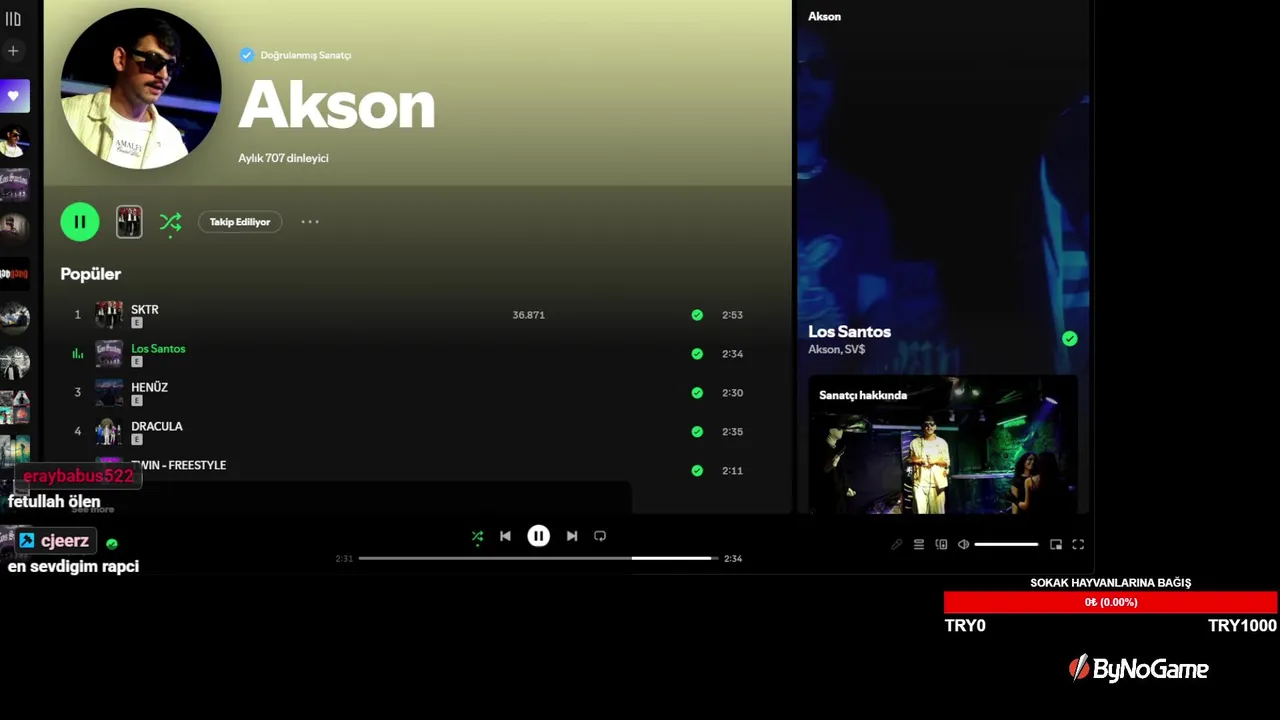This screenshot has height=720, width=1280.
Task: Open the mini player icon
Action: click(1056, 545)
